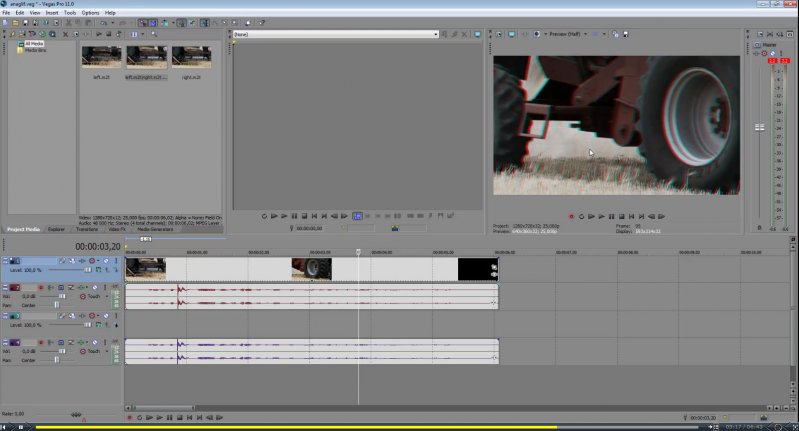
Task: Switch to the Video FX tab
Action: click(x=117, y=229)
